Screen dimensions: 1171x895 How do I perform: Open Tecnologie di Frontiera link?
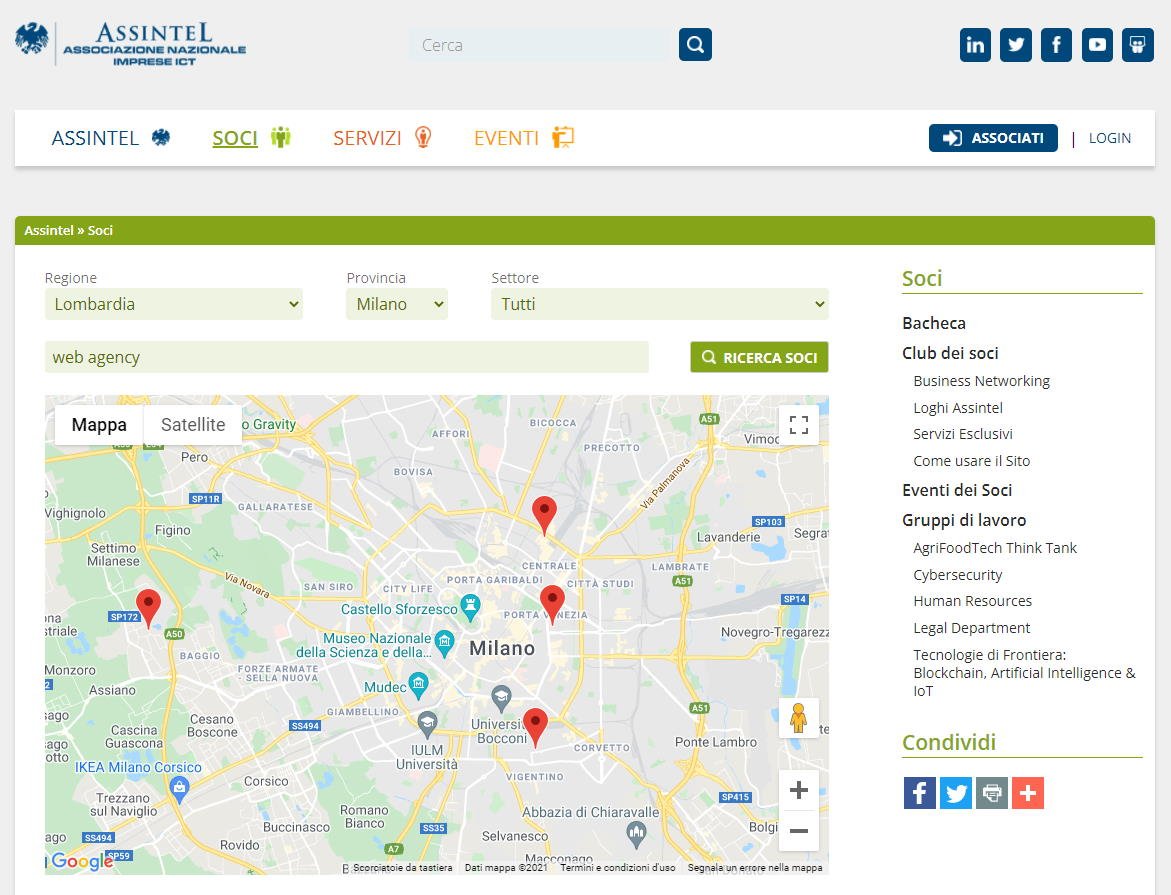point(1024,673)
